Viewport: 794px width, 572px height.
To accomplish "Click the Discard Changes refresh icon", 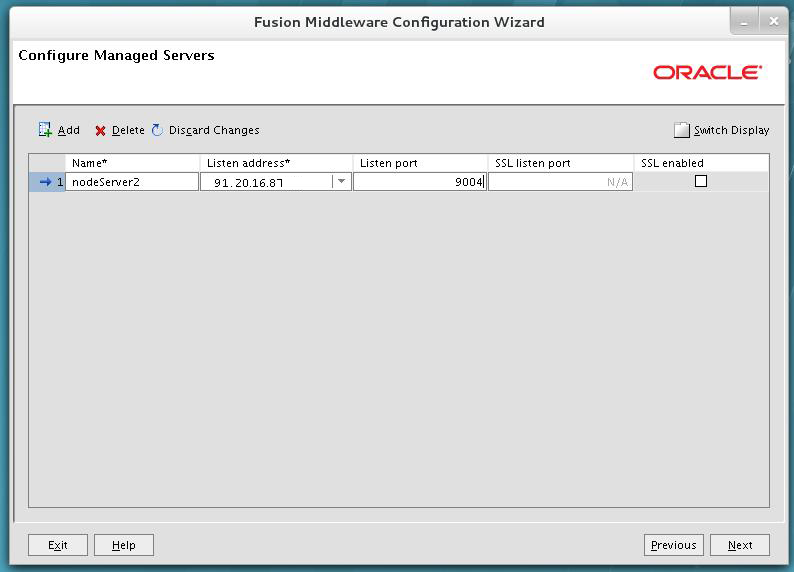I will point(157,130).
